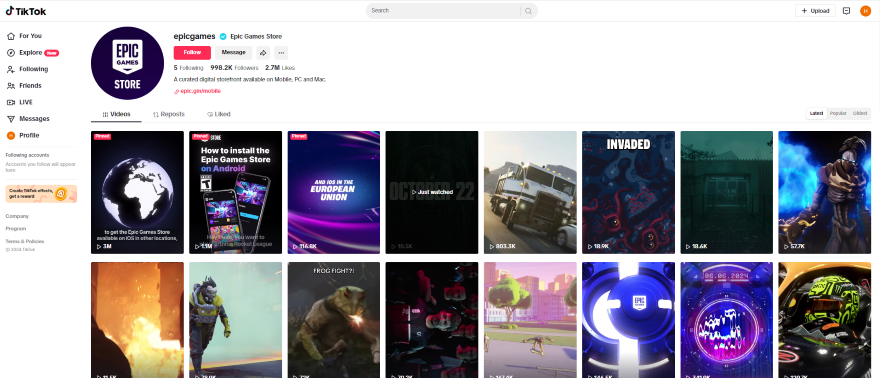Image resolution: width=880 pixels, height=378 pixels.
Task: Open the pinned Android install guide video
Action: 236,192
